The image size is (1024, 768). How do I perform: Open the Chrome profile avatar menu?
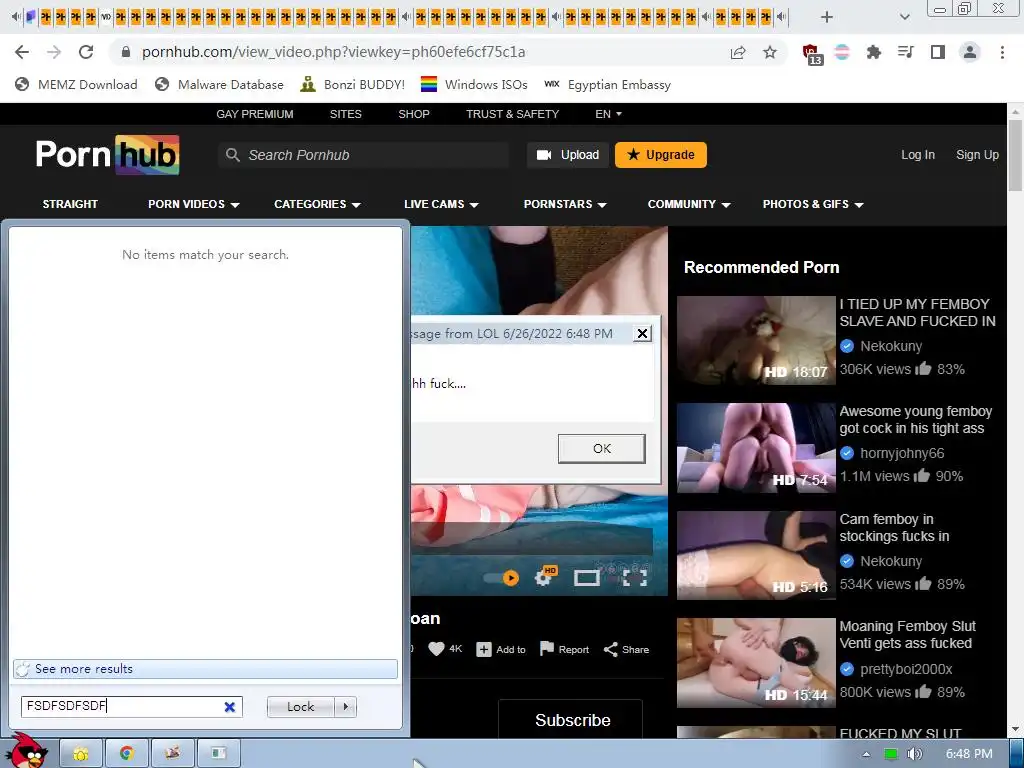click(x=970, y=52)
